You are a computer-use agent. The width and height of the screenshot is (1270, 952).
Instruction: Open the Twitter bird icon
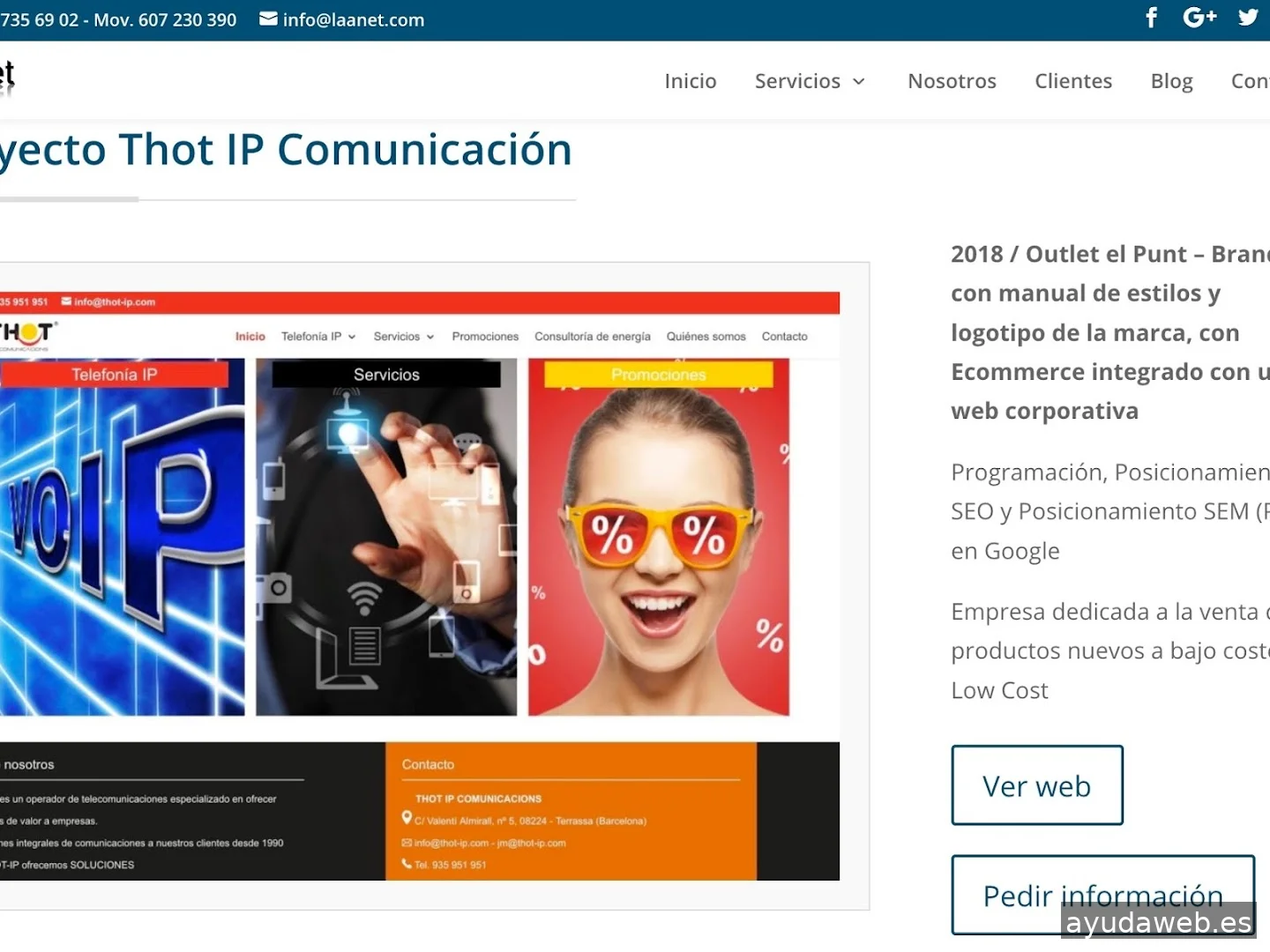coord(1248,18)
